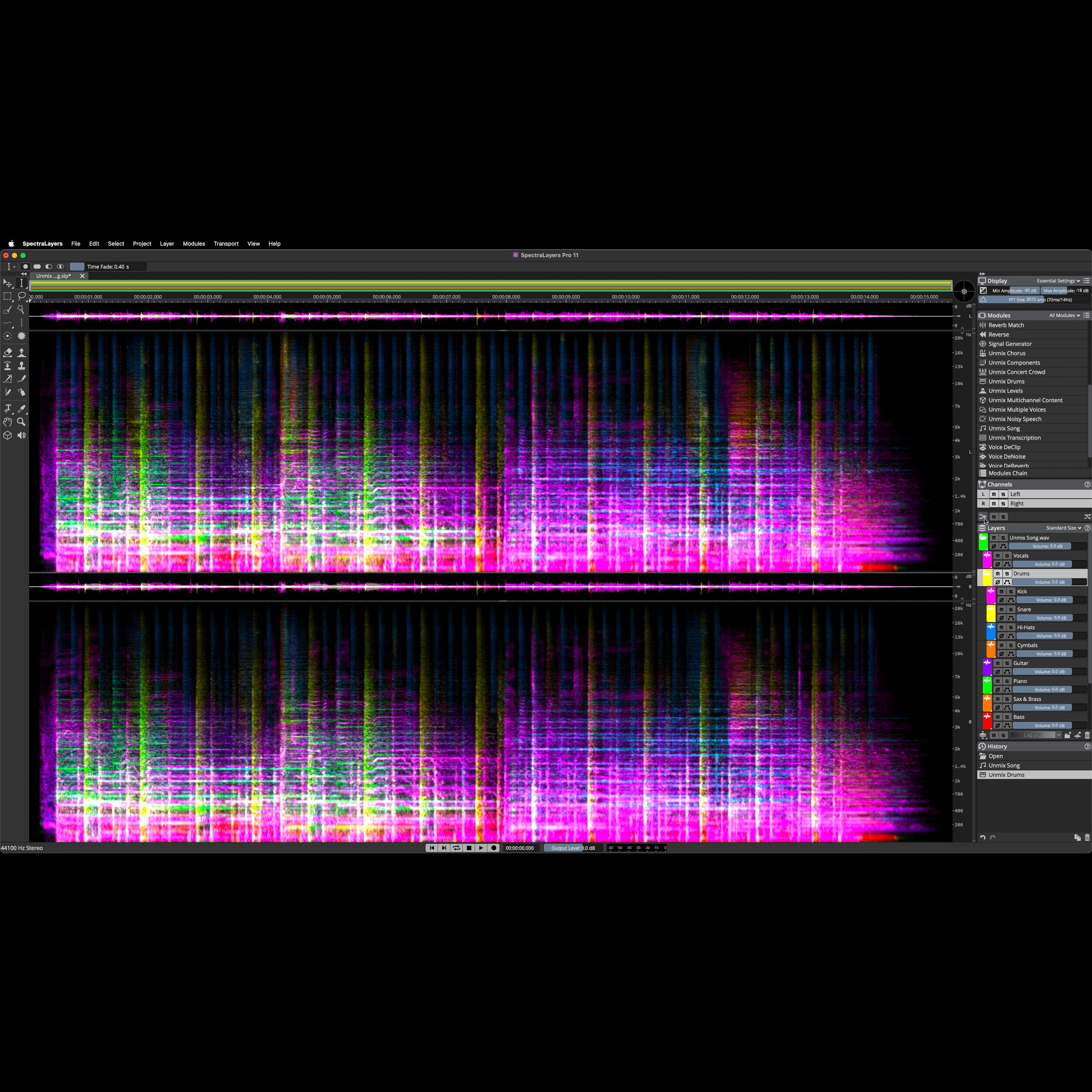Select the hand pan tool
This screenshot has width=1092, height=1092.
pyautogui.click(x=8, y=422)
